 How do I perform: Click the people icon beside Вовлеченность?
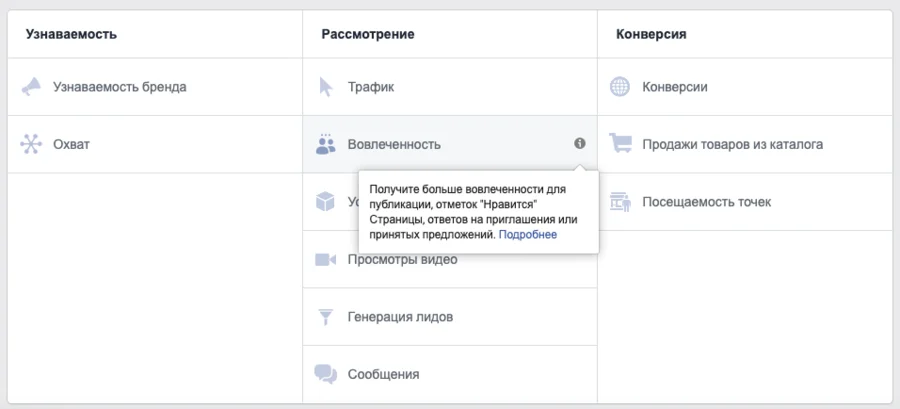click(325, 144)
